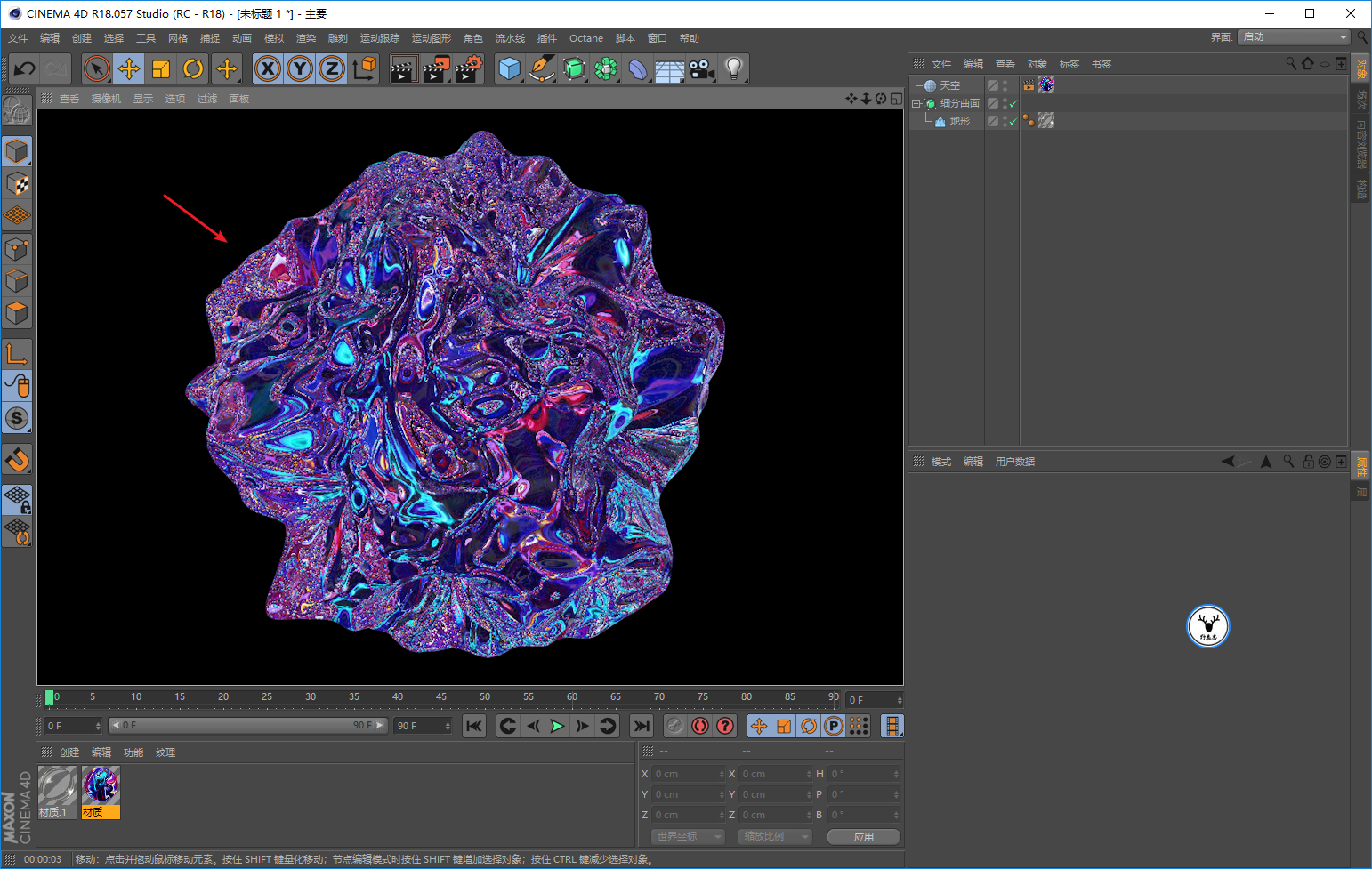Viewport: 1372px width, 869px height.
Task: Toggle enabled checkmark of 细分曲面 object
Action: coord(1013,104)
